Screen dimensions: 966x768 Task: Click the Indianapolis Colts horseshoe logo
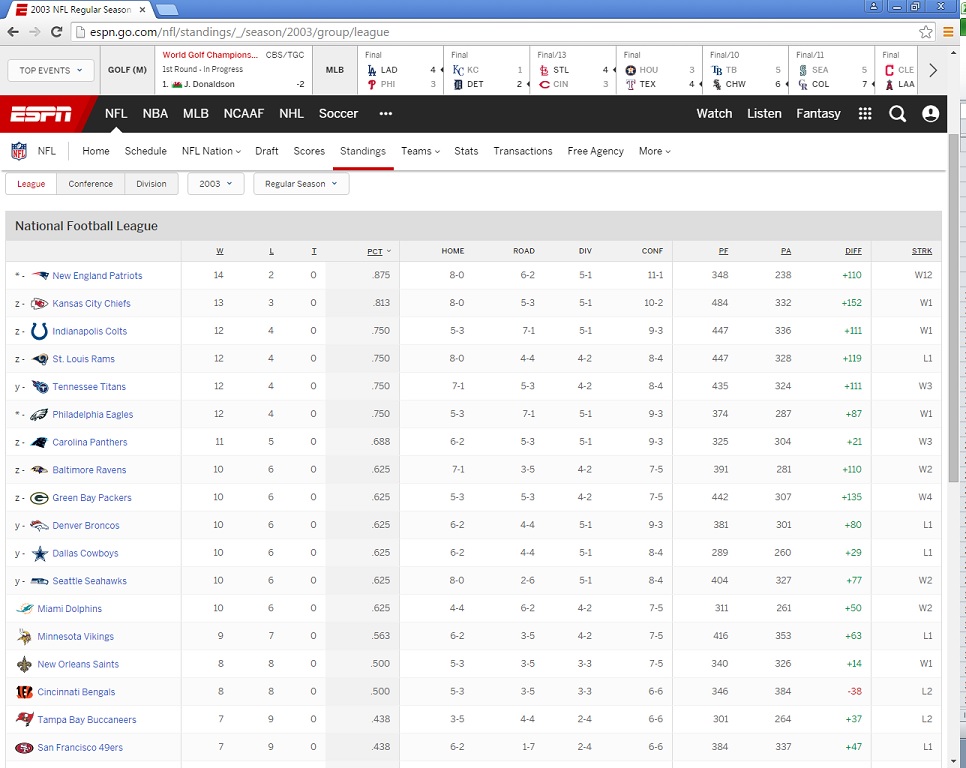point(39,331)
